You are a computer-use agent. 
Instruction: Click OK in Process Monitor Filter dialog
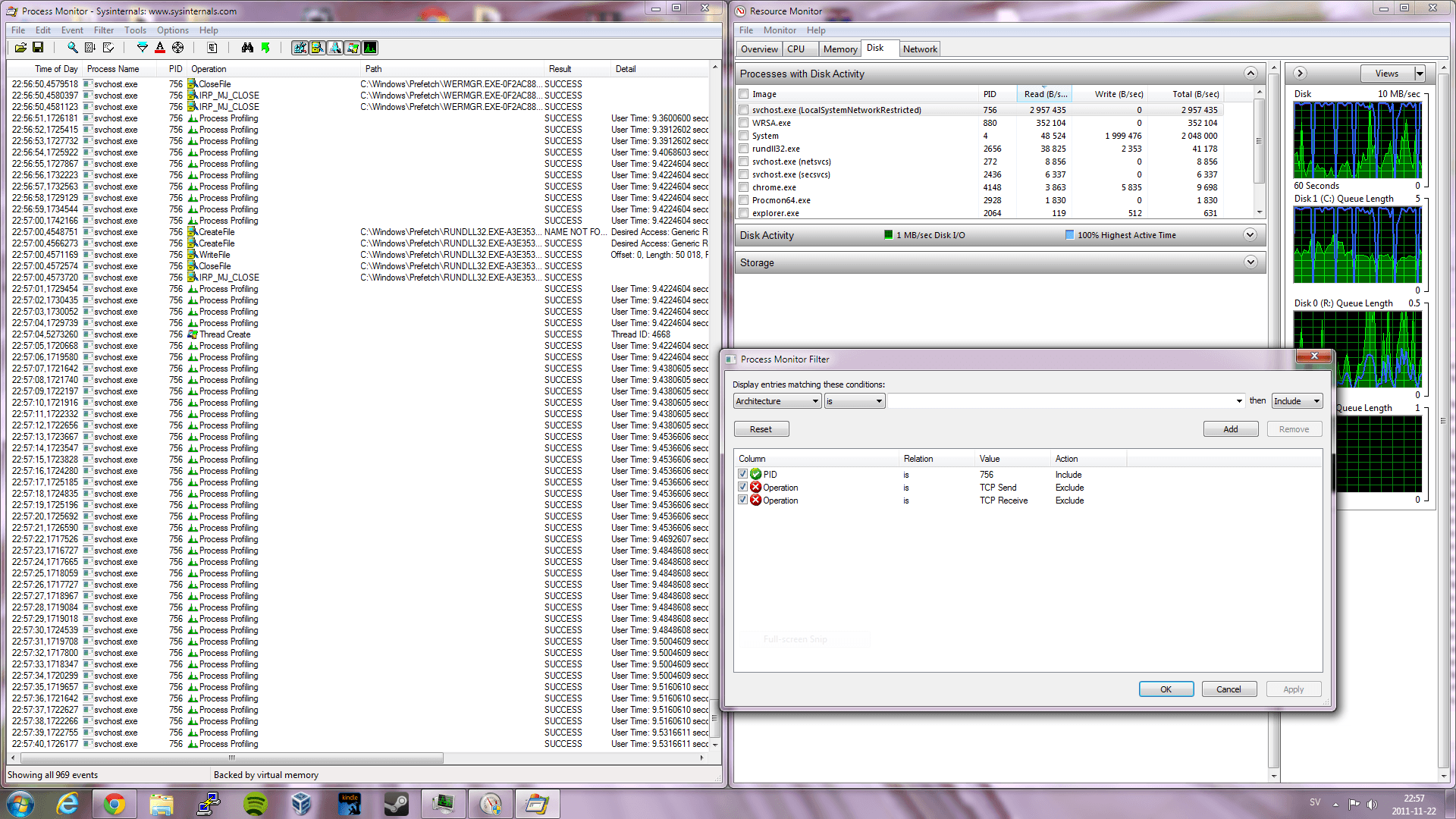click(1166, 689)
